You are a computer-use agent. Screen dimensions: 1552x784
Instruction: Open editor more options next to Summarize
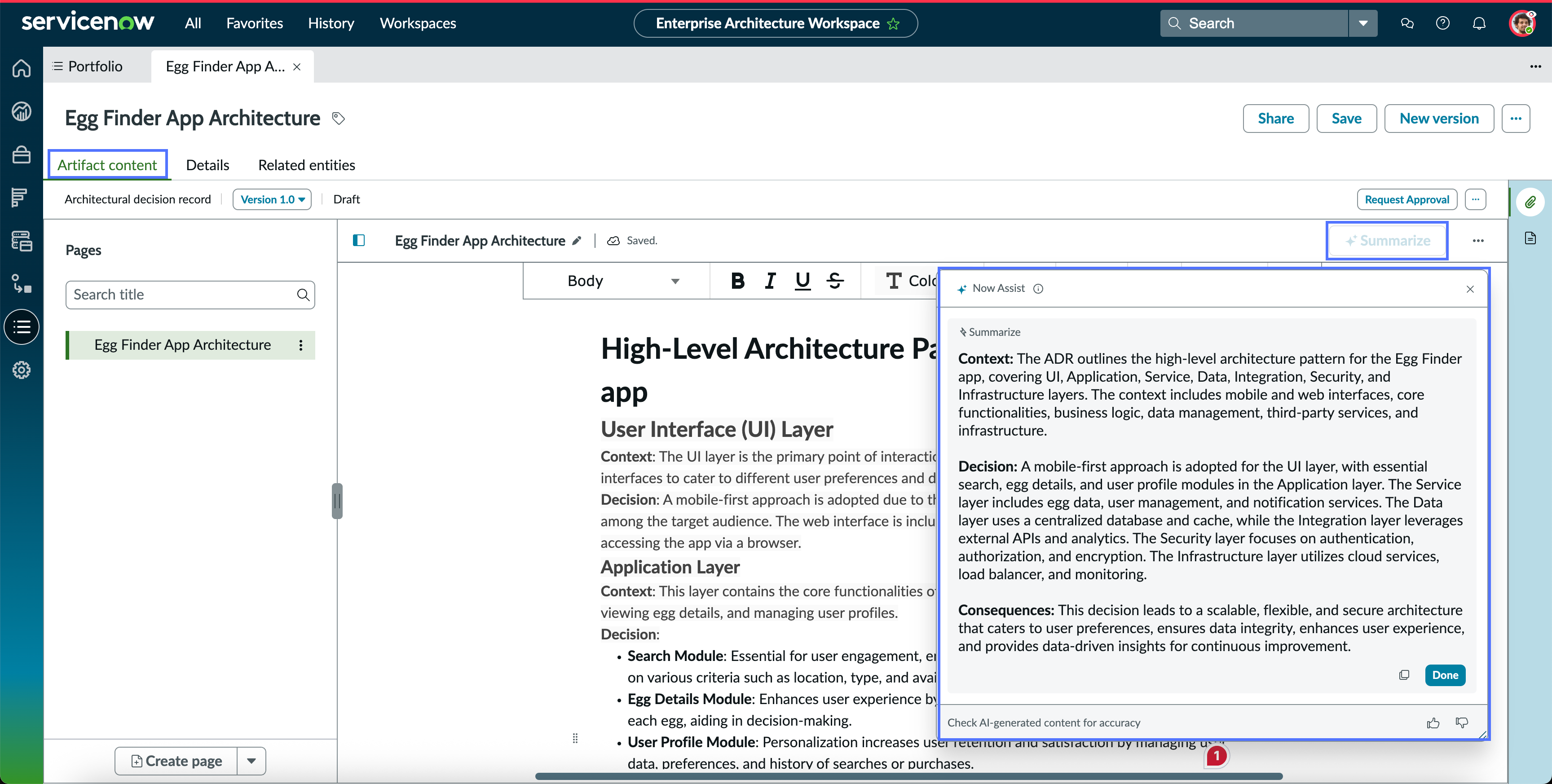click(x=1478, y=241)
